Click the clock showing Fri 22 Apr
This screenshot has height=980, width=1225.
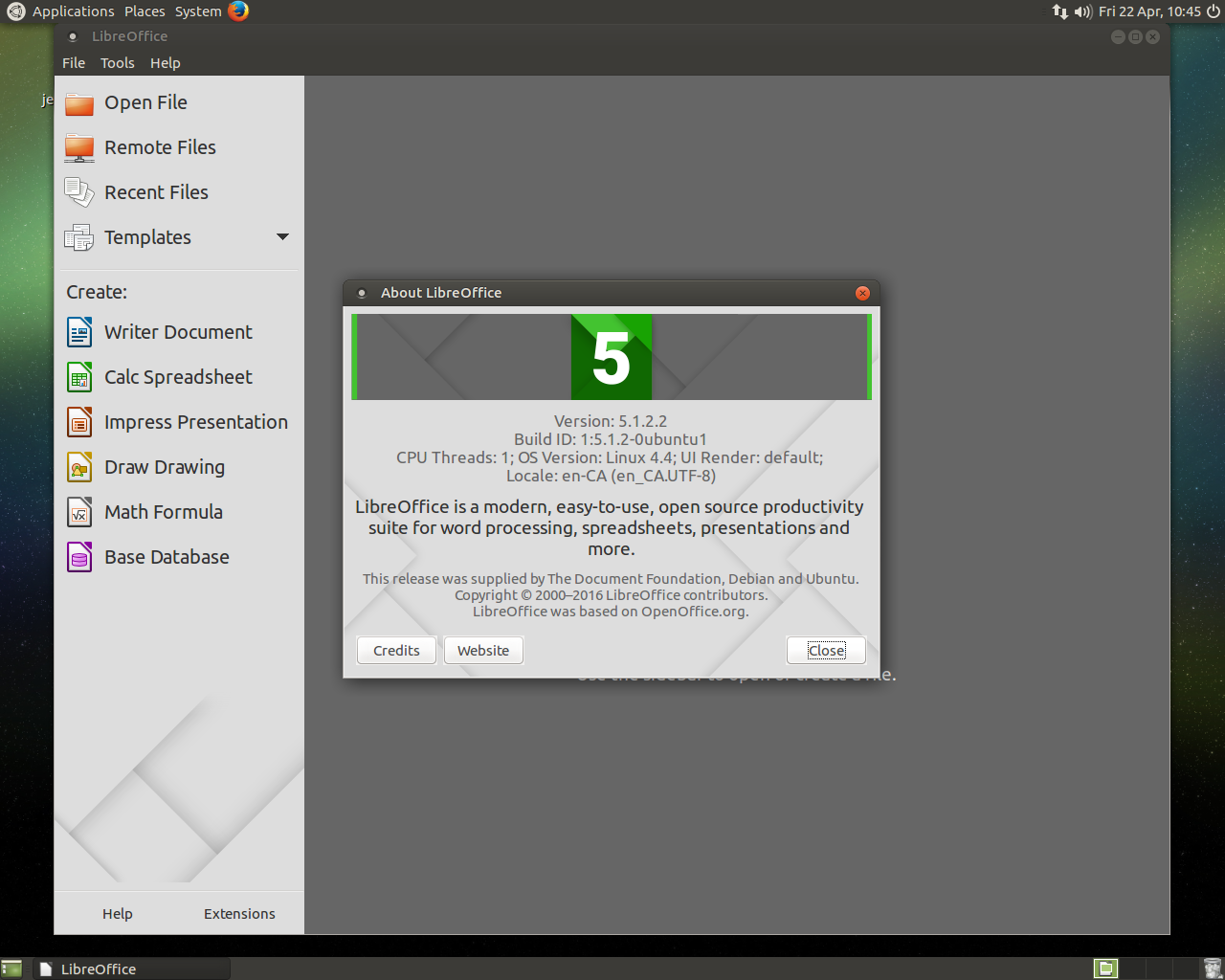(x=1149, y=11)
